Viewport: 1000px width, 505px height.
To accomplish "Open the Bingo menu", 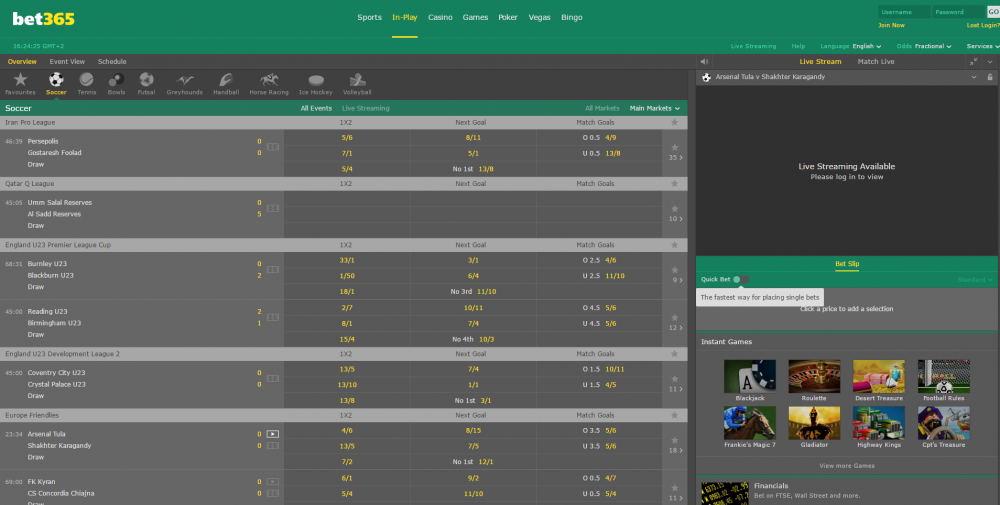I will pos(571,17).
